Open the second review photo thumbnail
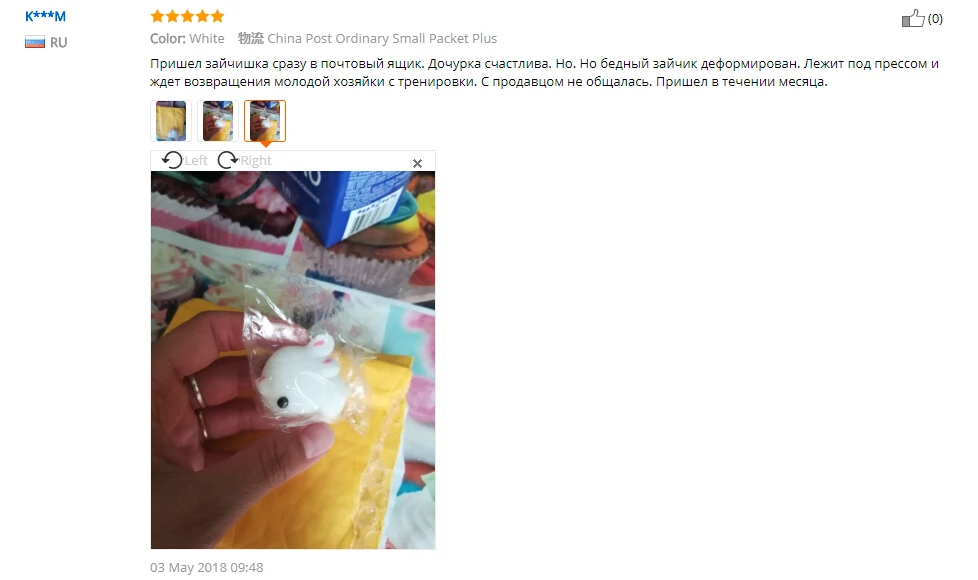 pos(218,120)
